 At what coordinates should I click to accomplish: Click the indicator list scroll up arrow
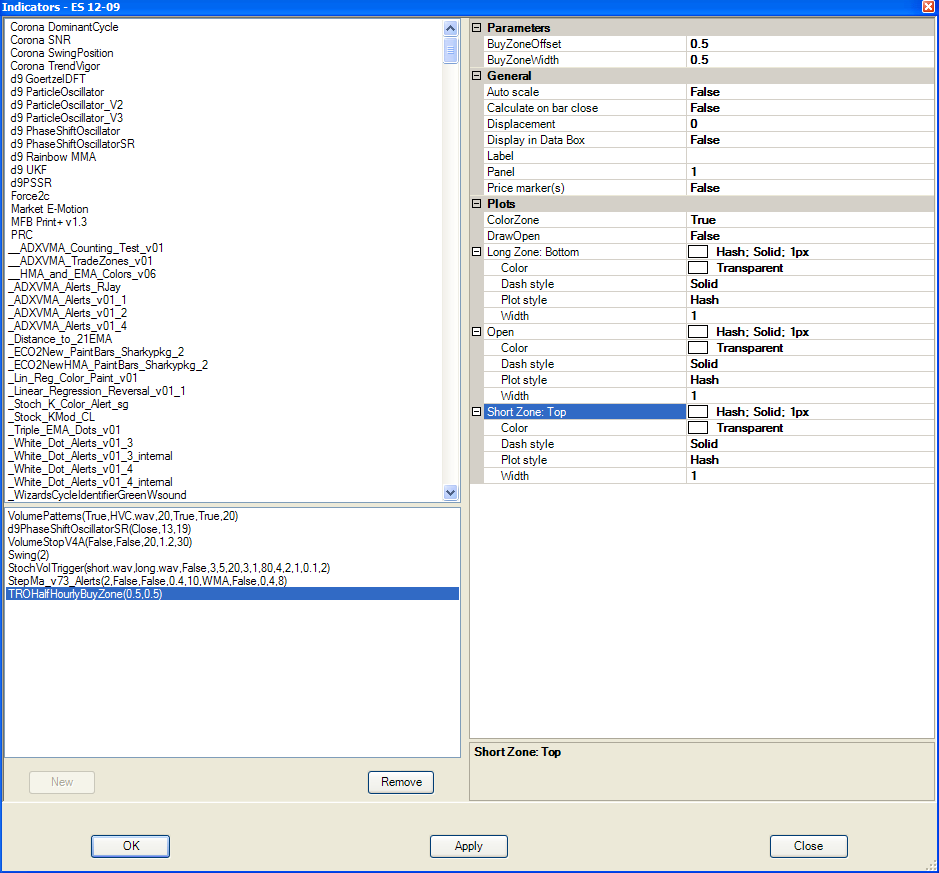point(451,28)
